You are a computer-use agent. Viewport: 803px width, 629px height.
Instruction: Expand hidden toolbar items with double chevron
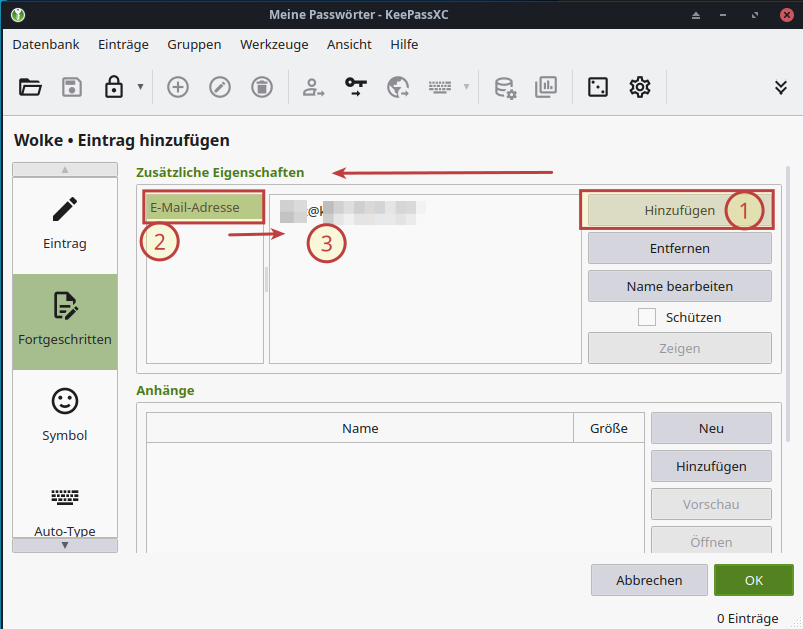(x=781, y=87)
